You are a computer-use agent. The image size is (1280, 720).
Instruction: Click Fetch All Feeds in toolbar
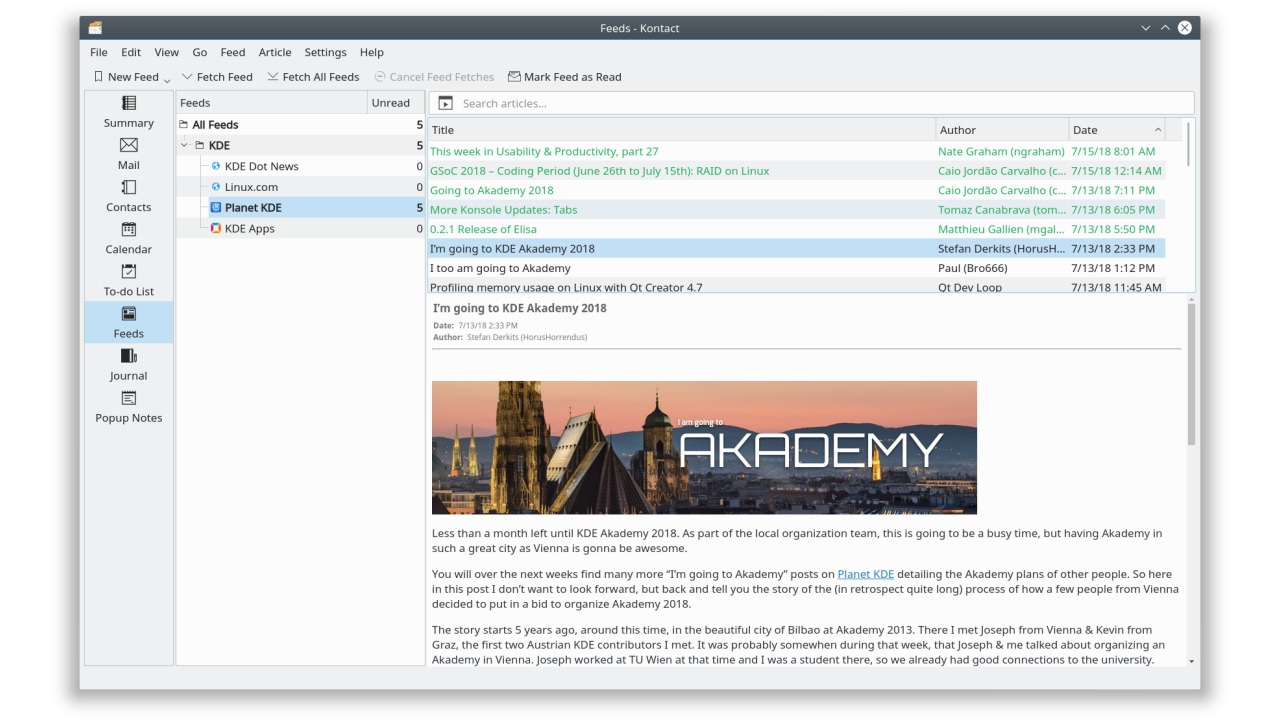(x=313, y=77)
